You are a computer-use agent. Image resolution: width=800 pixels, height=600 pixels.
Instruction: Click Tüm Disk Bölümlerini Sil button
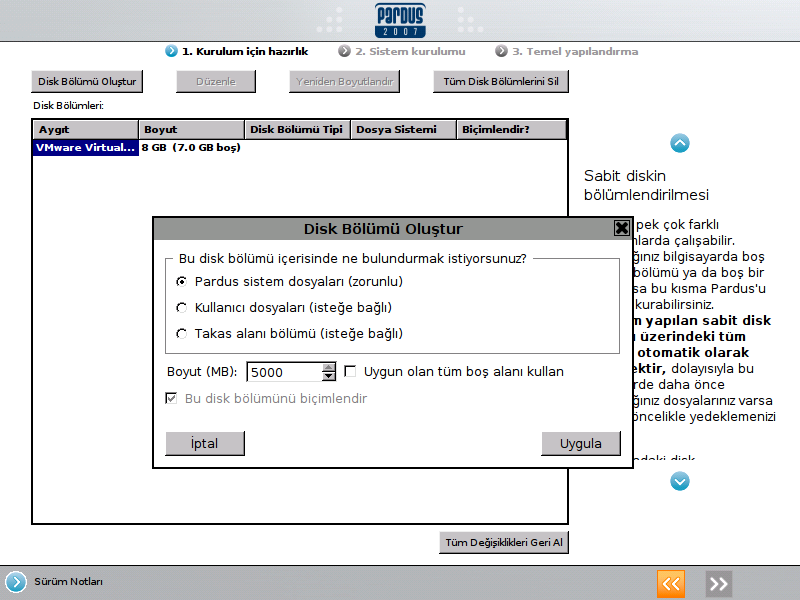click(x=501, y=82)
